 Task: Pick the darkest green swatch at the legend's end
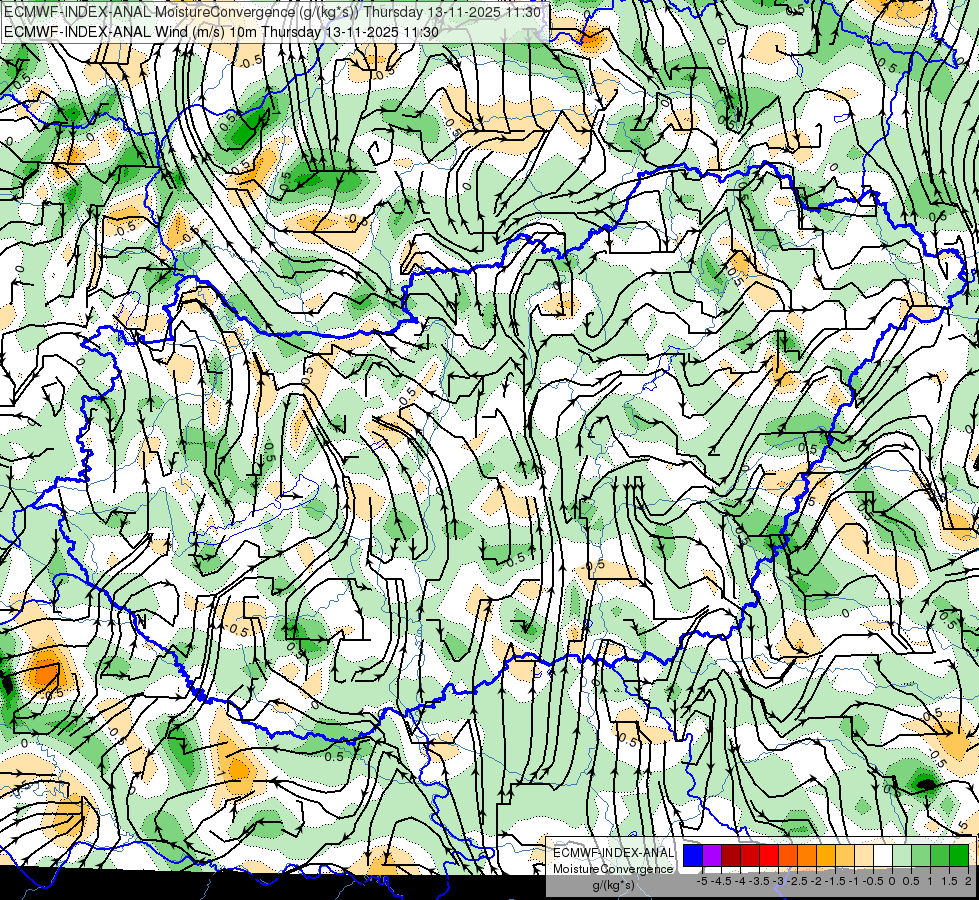pos(959,855)
